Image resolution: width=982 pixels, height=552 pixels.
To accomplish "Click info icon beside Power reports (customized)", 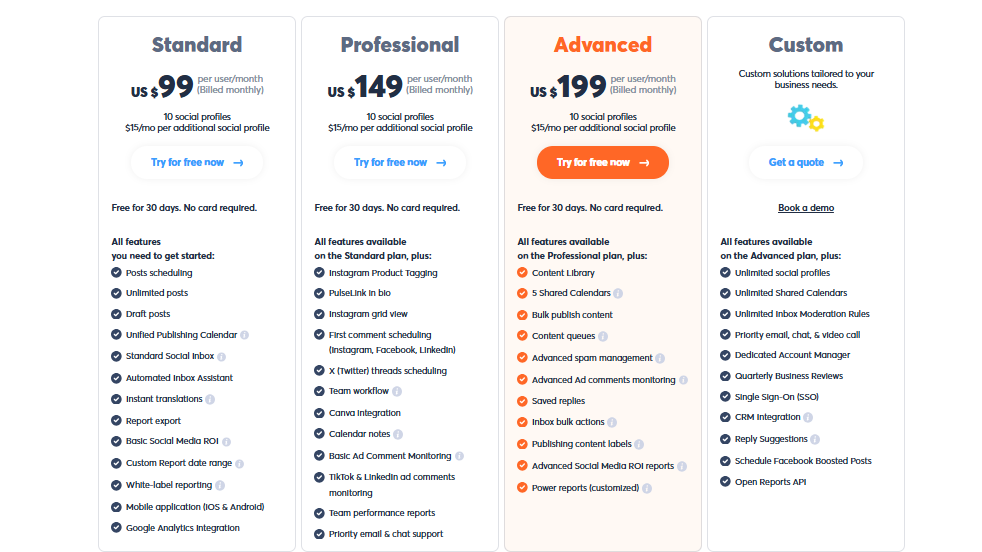I will 647,488.
